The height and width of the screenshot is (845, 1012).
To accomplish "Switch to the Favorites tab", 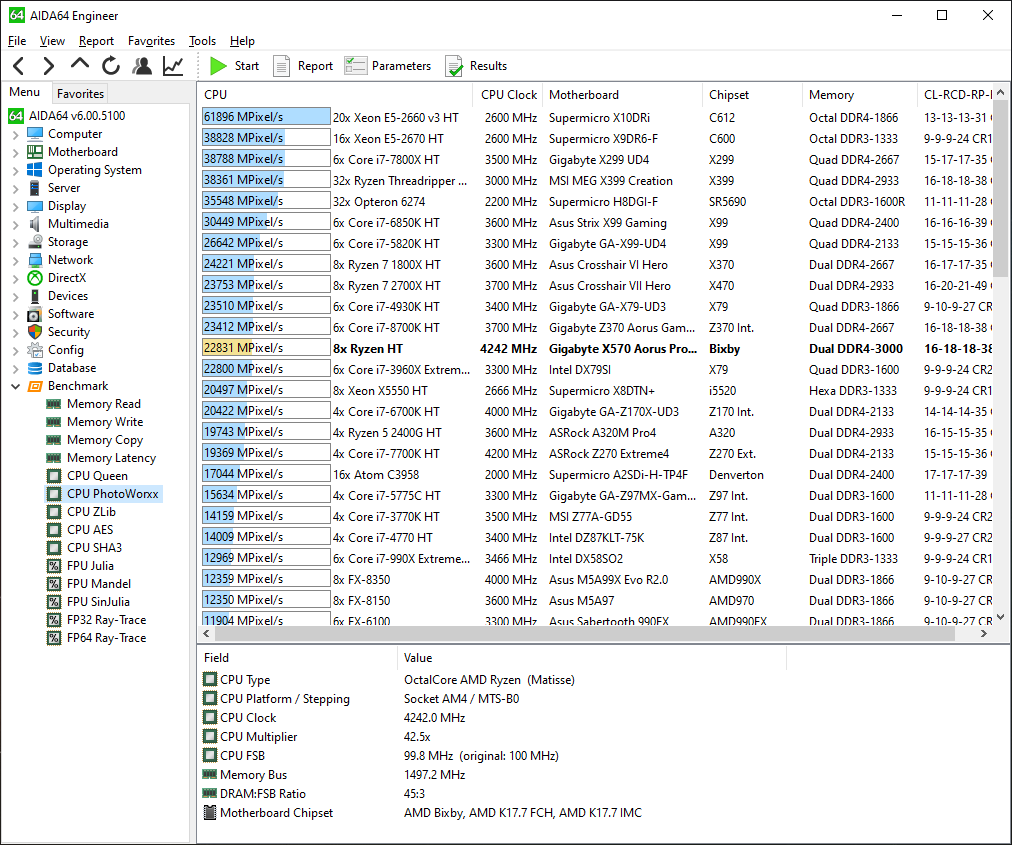I will click(x=80, y=94).
